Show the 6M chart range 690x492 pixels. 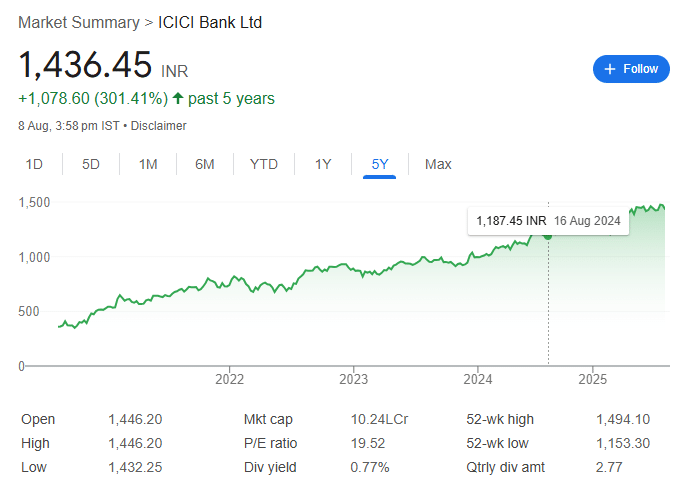pos(205,165)
